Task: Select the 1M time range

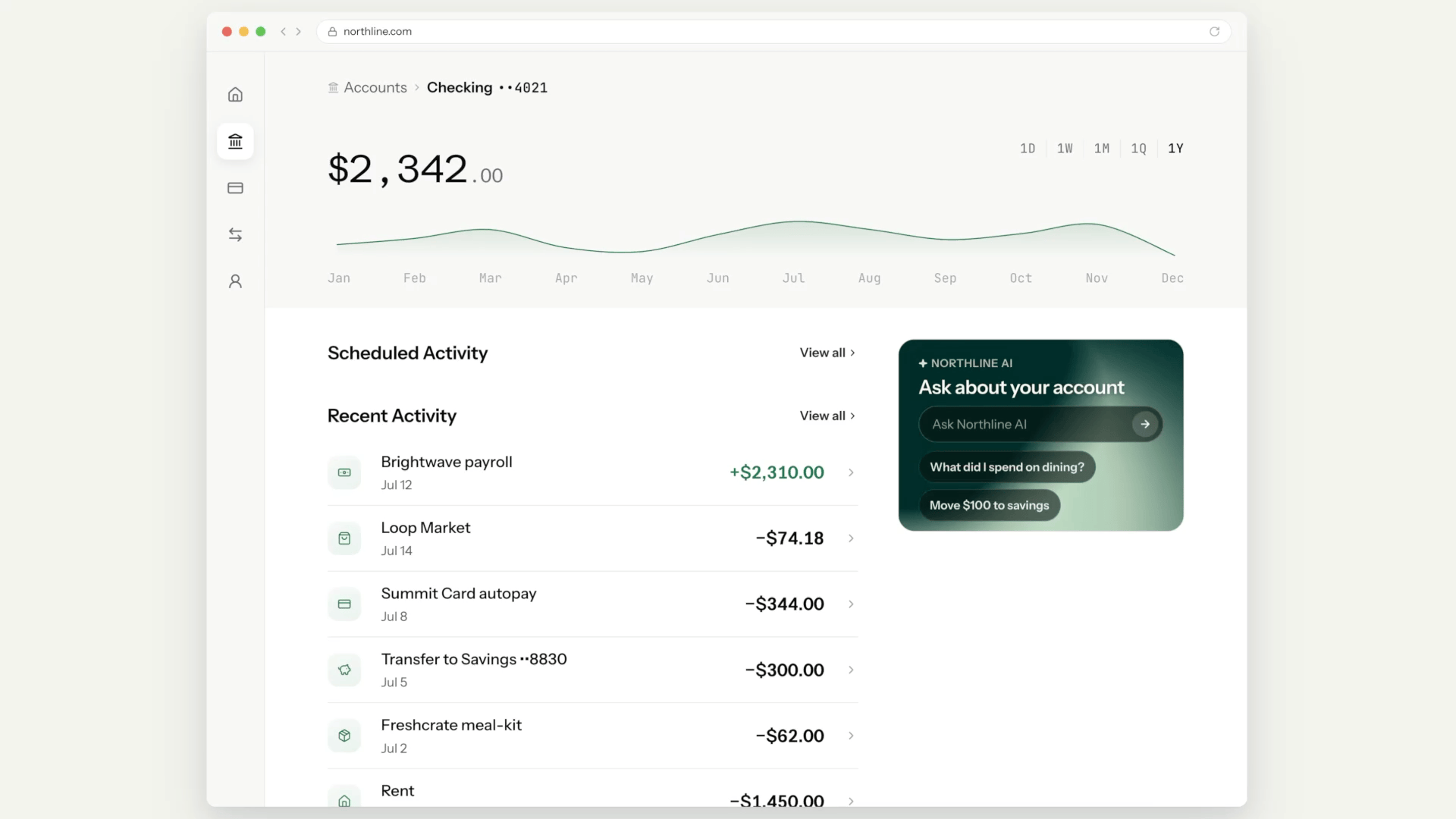Action: click(x=1102, y=149)
